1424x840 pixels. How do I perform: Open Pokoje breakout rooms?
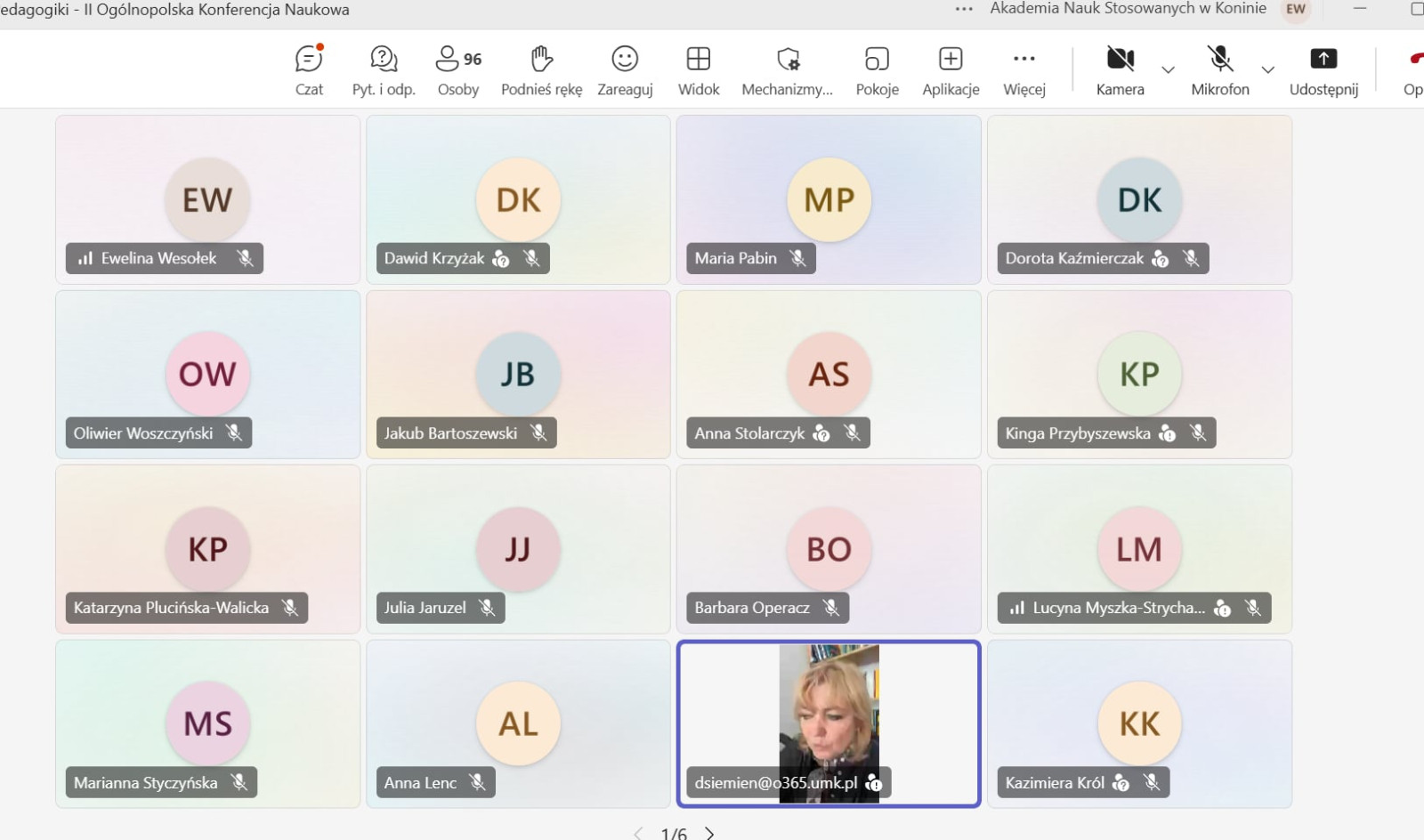pos(877,69)
